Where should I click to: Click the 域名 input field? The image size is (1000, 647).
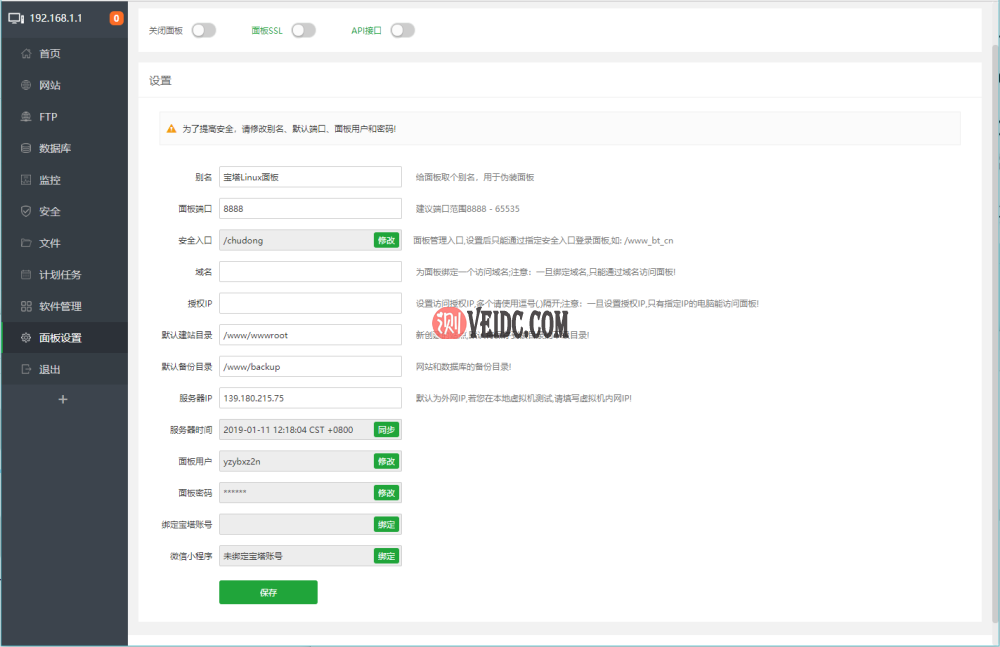[310, 271]
